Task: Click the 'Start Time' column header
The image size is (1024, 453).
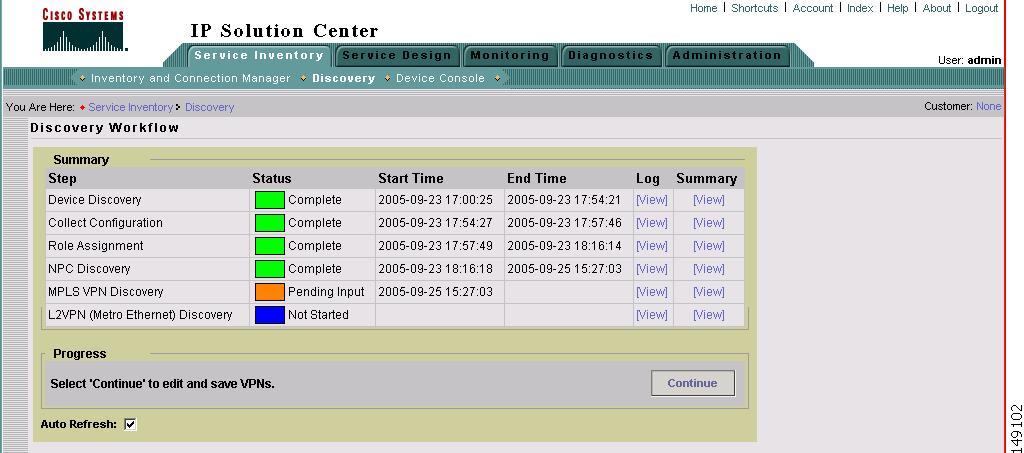Action: [x=411, y=178]
